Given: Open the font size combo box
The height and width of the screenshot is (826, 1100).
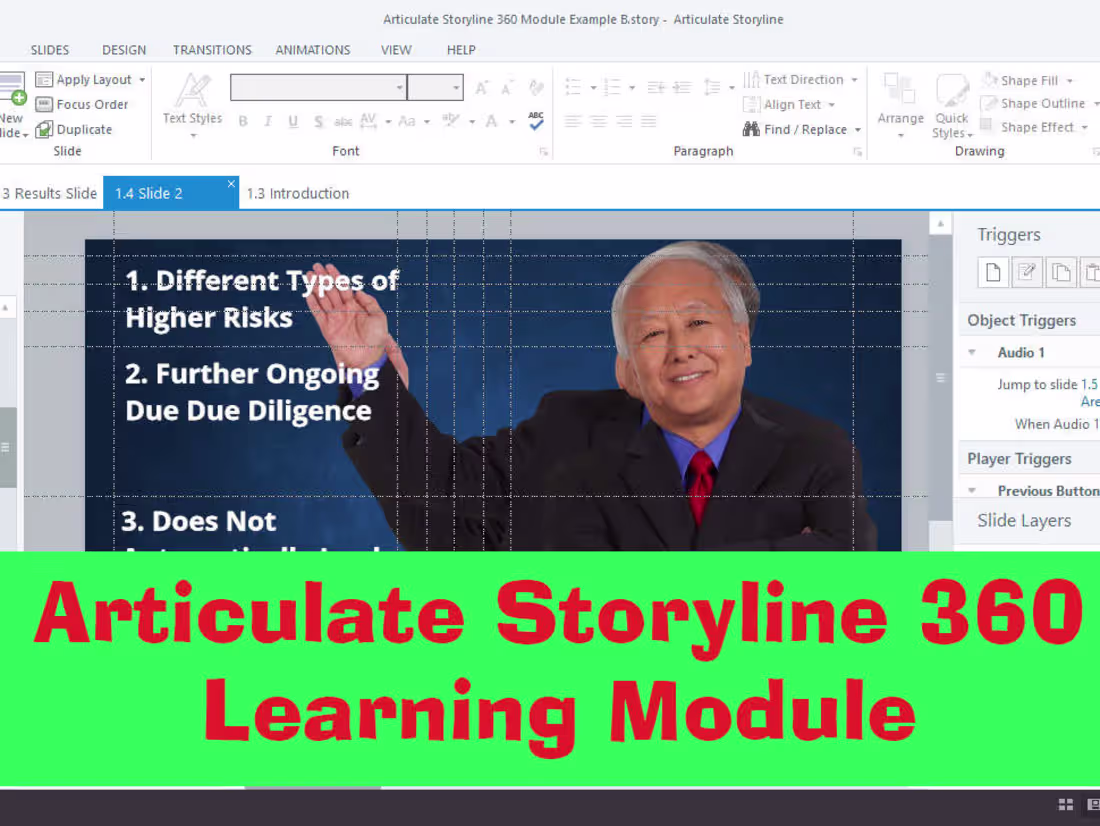Looking at the screenshot, I should tap(435, 88).
